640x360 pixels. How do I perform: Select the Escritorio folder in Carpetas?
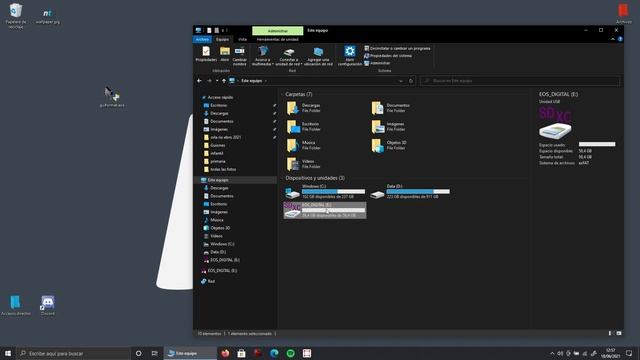(303, 127)
